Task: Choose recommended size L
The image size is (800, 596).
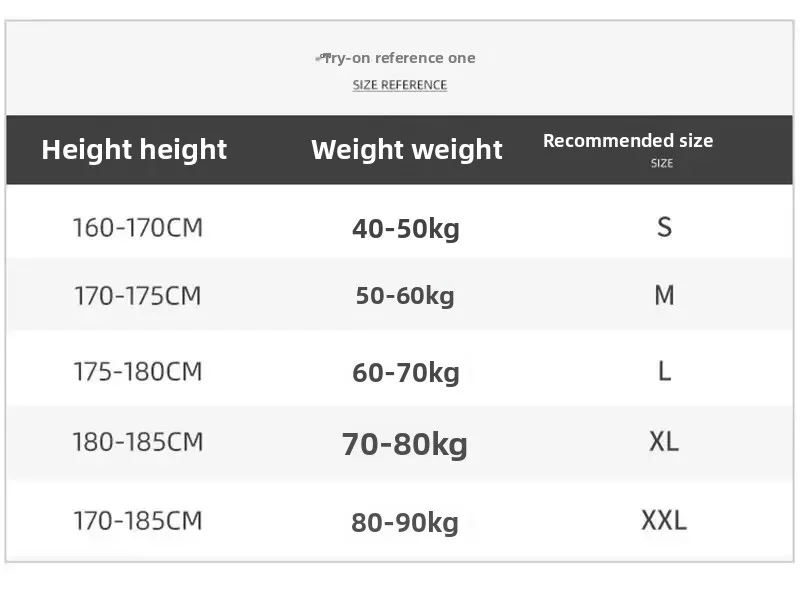Action: pyautogui.click(x=664, y=371)
